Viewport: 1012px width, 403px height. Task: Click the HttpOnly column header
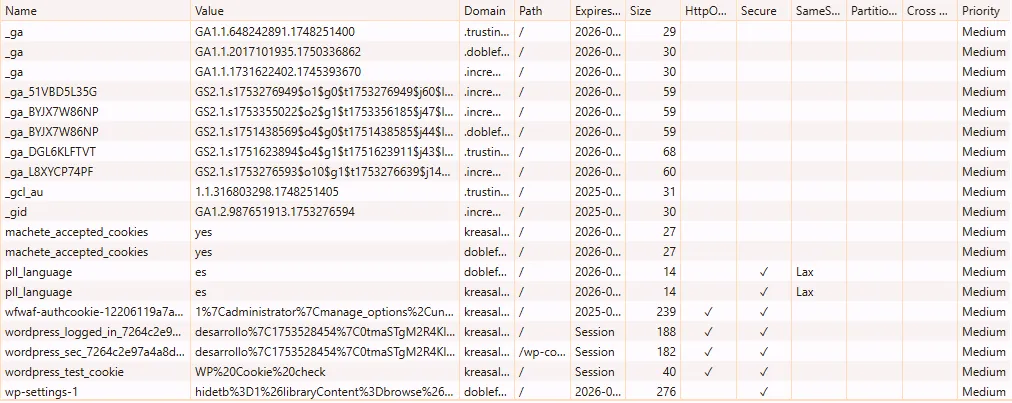(708, 11)
